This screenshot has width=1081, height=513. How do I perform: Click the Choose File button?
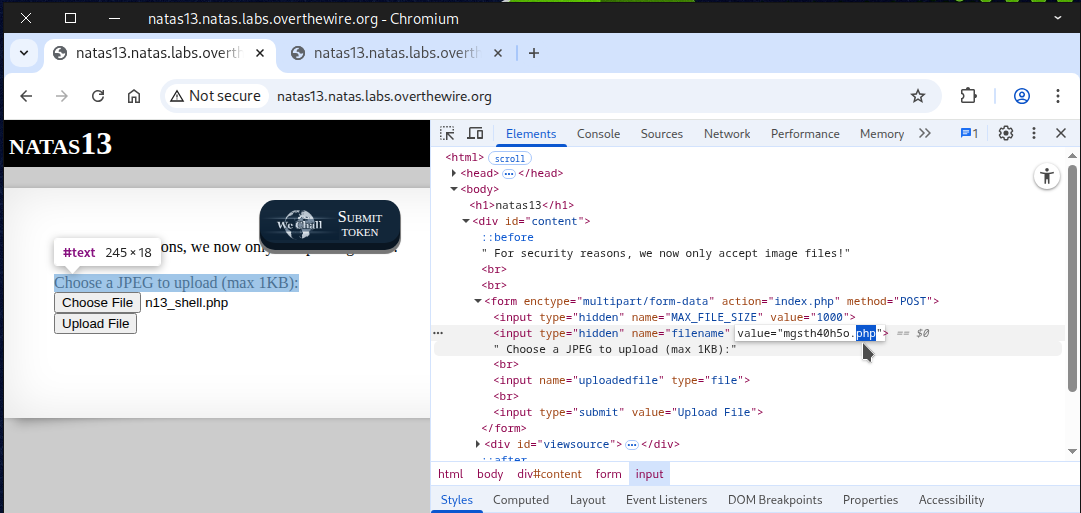pyautogui.click(x=97, y=302)
